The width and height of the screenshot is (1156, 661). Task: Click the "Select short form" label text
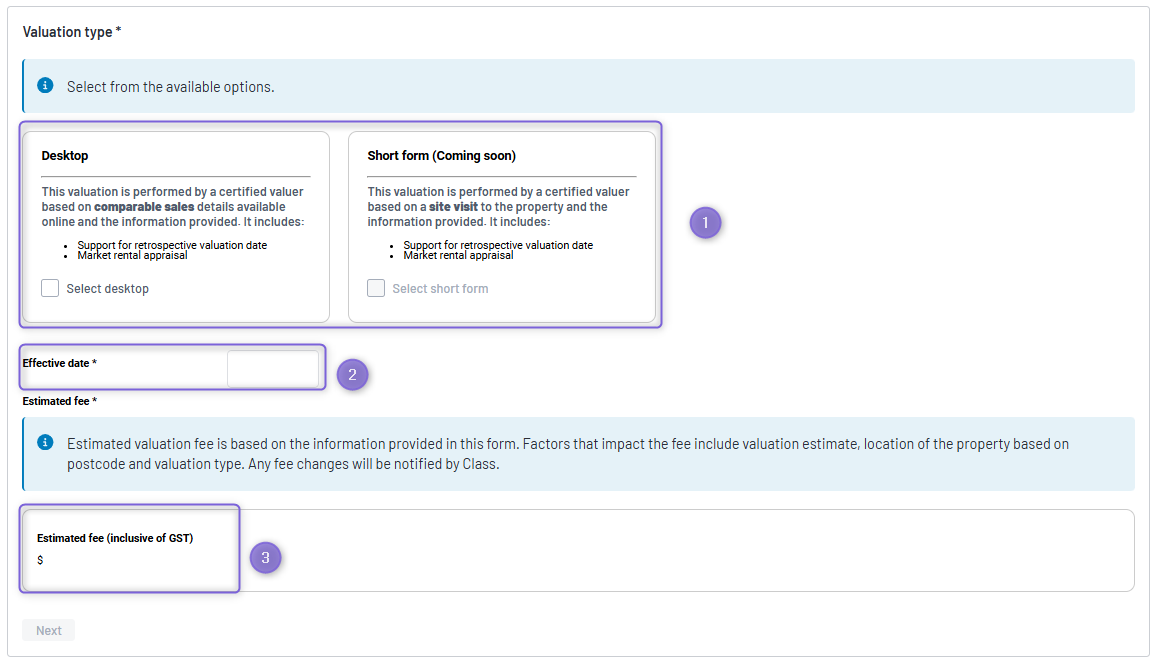440,289
